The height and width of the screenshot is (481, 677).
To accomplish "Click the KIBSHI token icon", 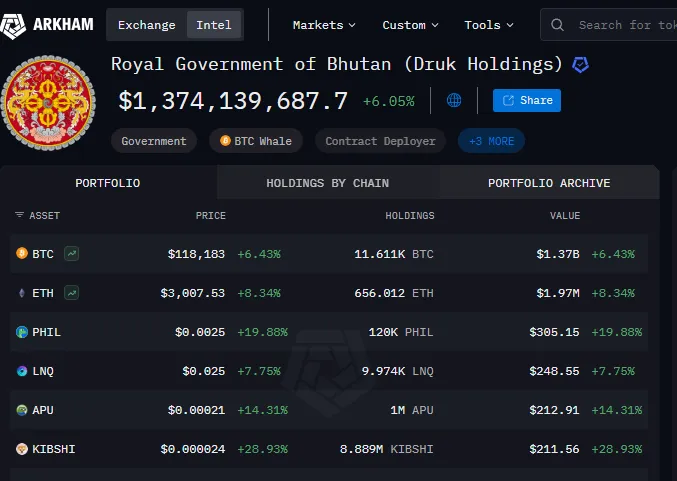I will [x=22, y=449].
